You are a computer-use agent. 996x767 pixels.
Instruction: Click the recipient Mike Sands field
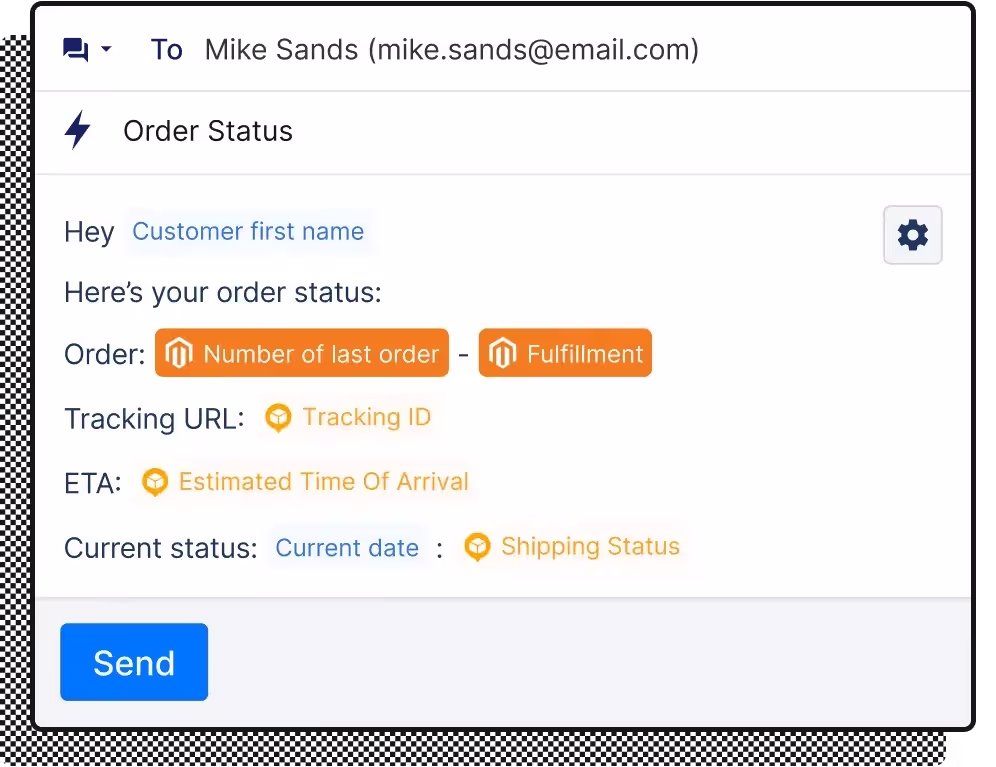(452, 50)
